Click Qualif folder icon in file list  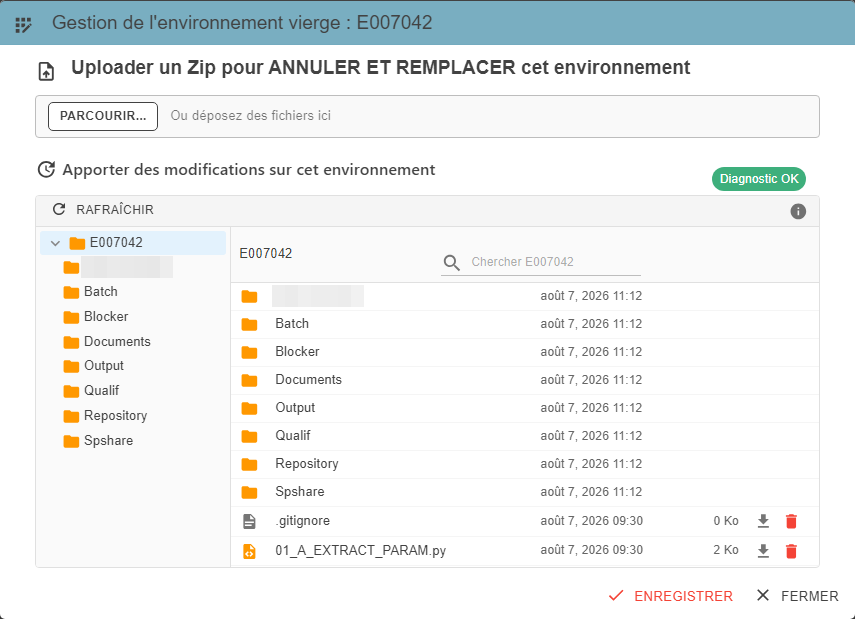coord(249,436)
